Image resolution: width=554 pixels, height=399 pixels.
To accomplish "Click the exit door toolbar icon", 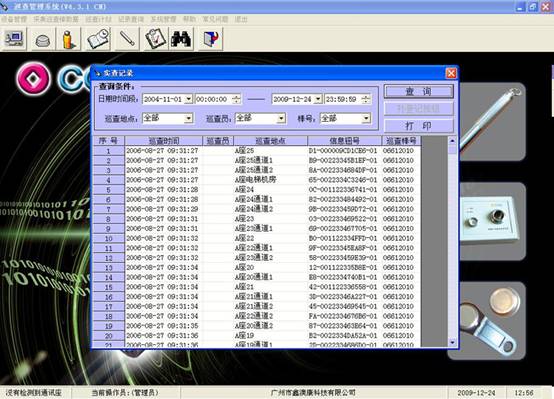I will pyautogui.click(x=211, y=39).
